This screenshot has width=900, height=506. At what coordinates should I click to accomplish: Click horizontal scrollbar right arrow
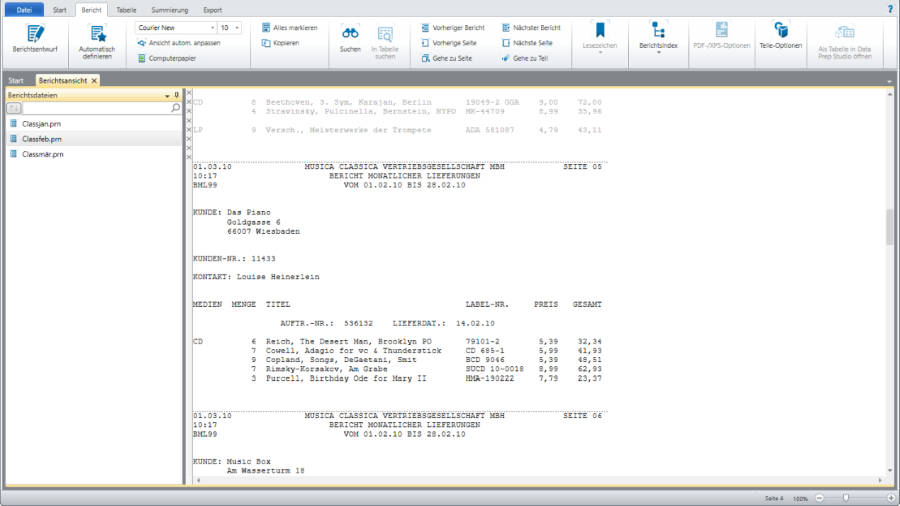coord(880,480)
